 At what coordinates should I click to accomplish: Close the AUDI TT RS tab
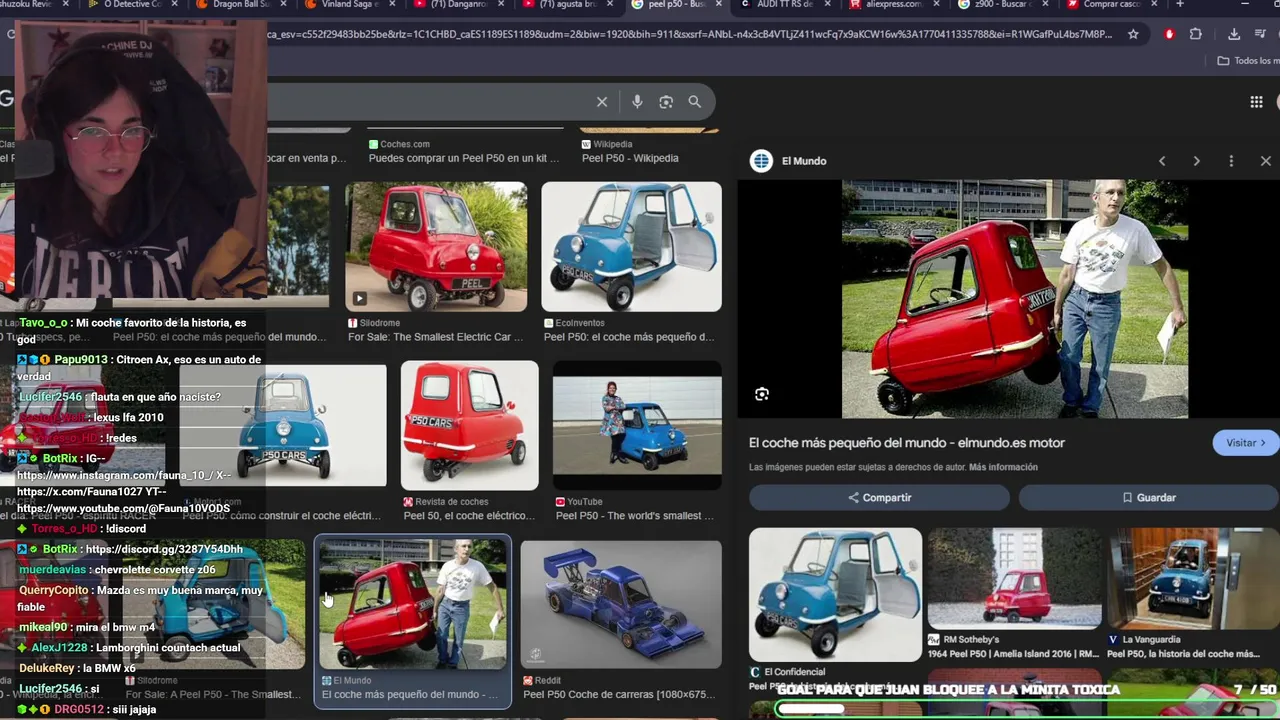point(827,5)
